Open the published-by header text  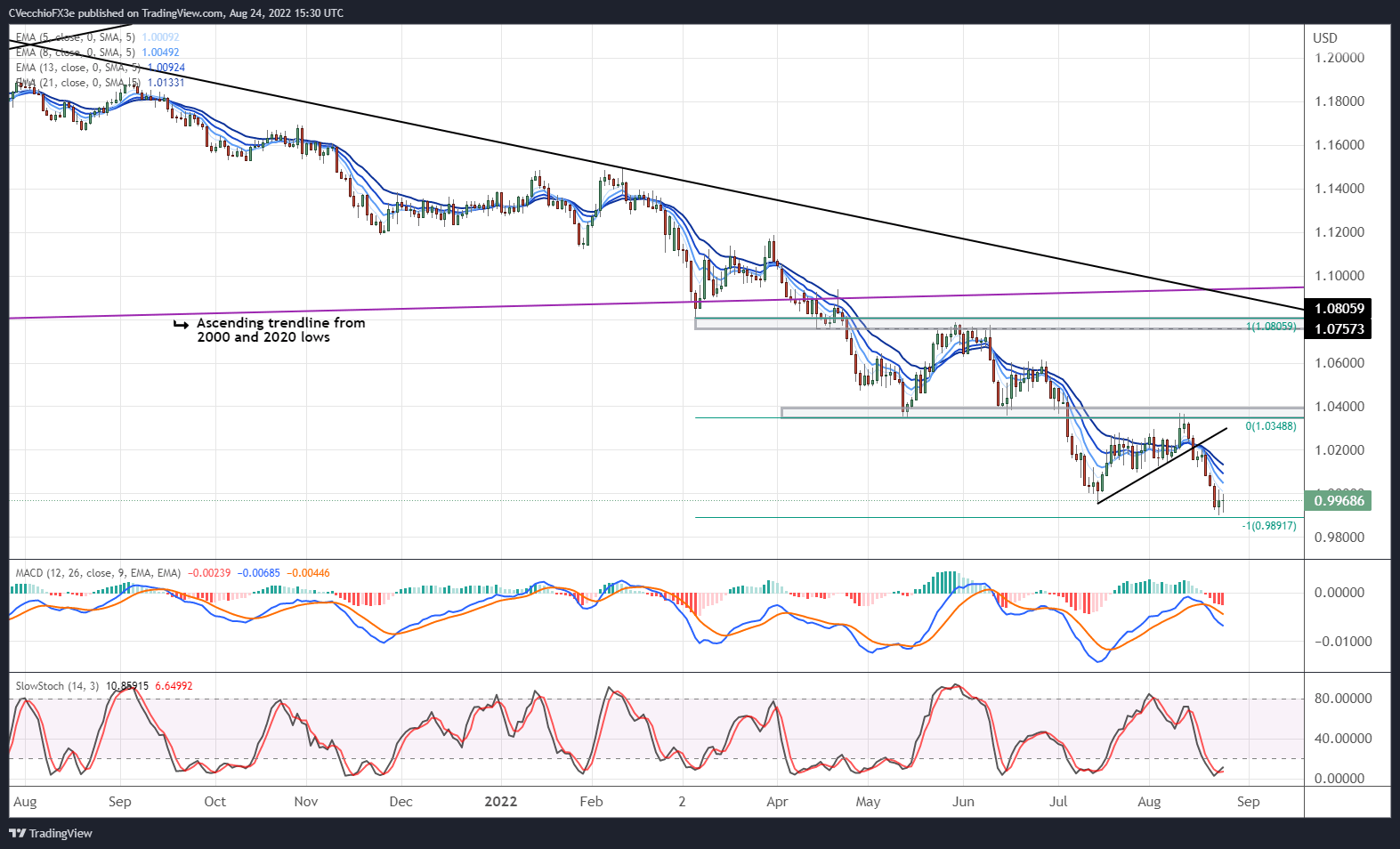(x=176, y=13)
